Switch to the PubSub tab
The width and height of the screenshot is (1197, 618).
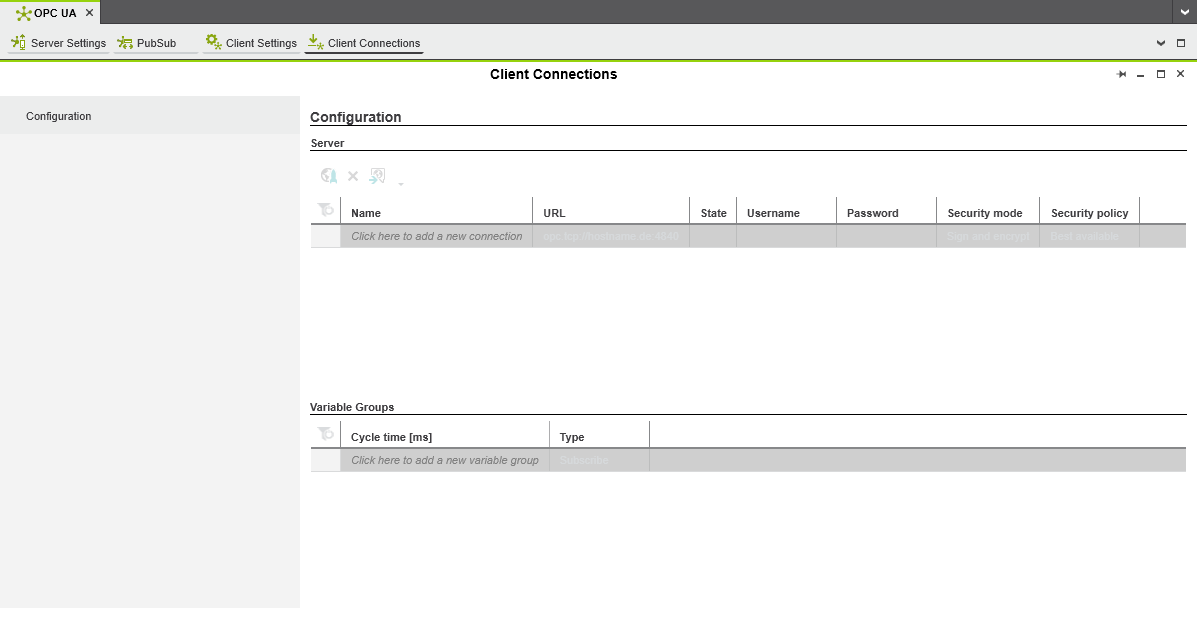(156, 43)
